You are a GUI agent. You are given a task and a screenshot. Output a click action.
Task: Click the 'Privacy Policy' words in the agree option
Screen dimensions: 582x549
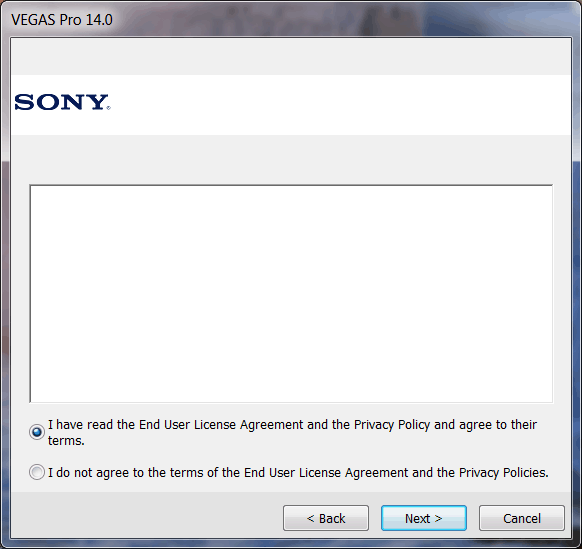392,425
